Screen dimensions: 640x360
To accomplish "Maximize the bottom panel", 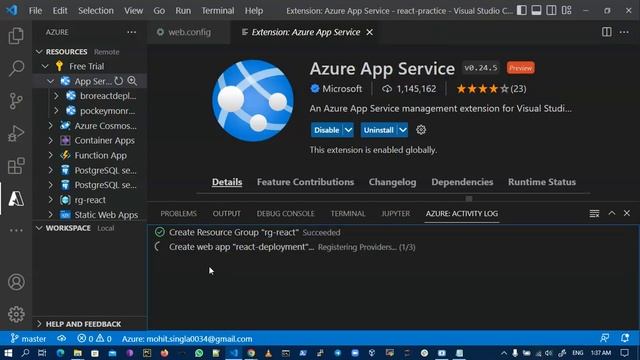I will click(x=611, y=213).
